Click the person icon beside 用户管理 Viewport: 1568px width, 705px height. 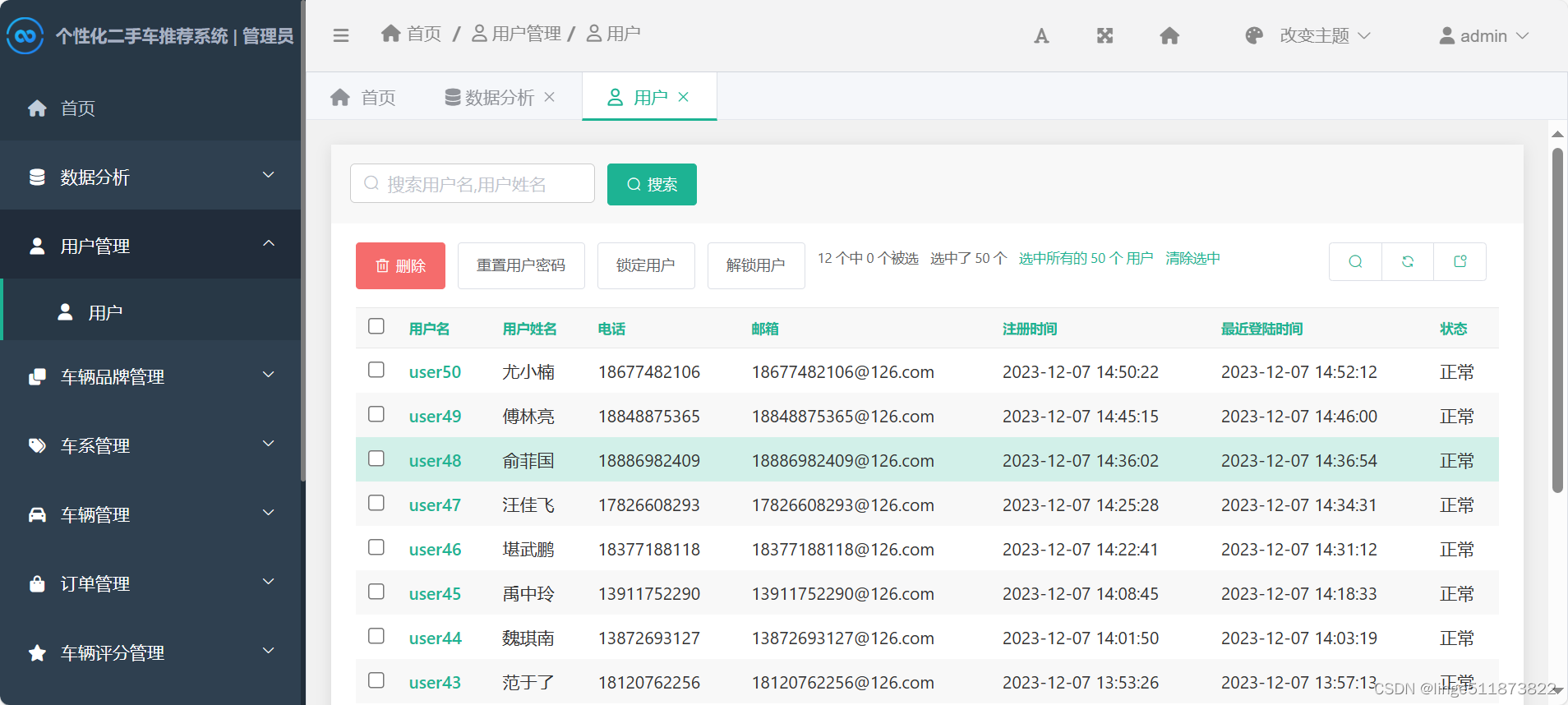click(37, 246)
